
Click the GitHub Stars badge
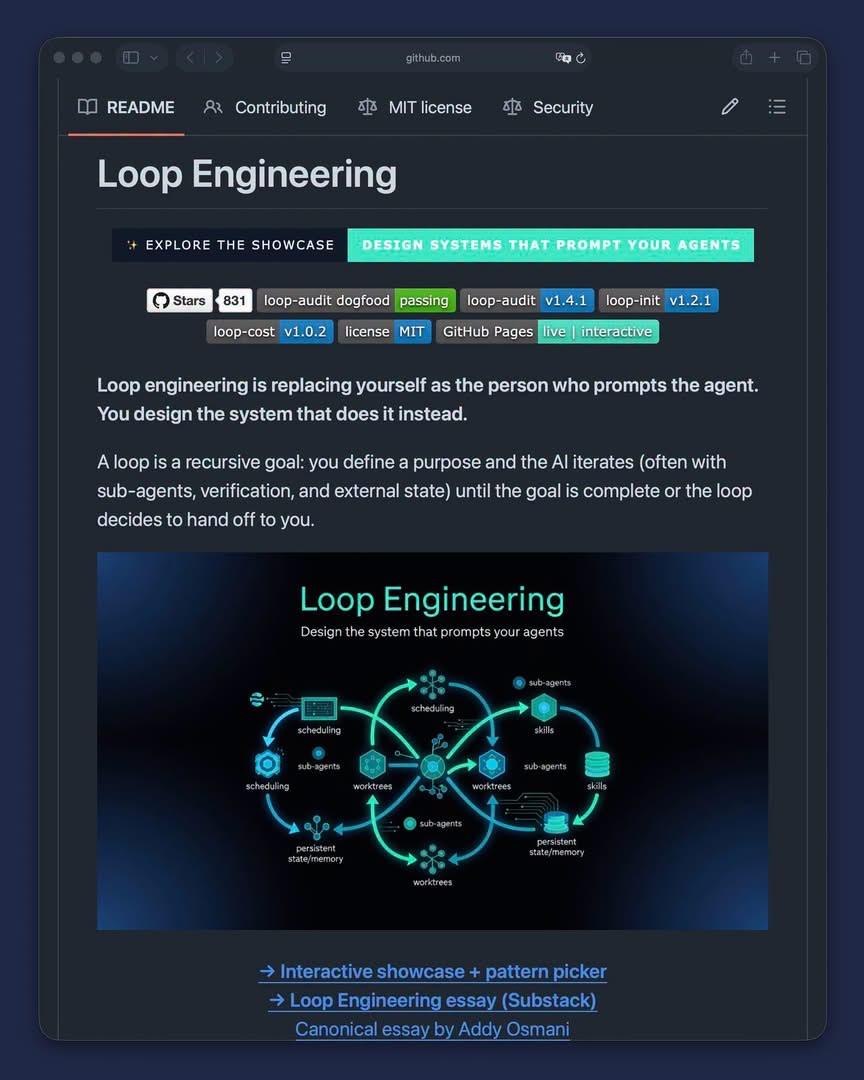click(180, 300)
